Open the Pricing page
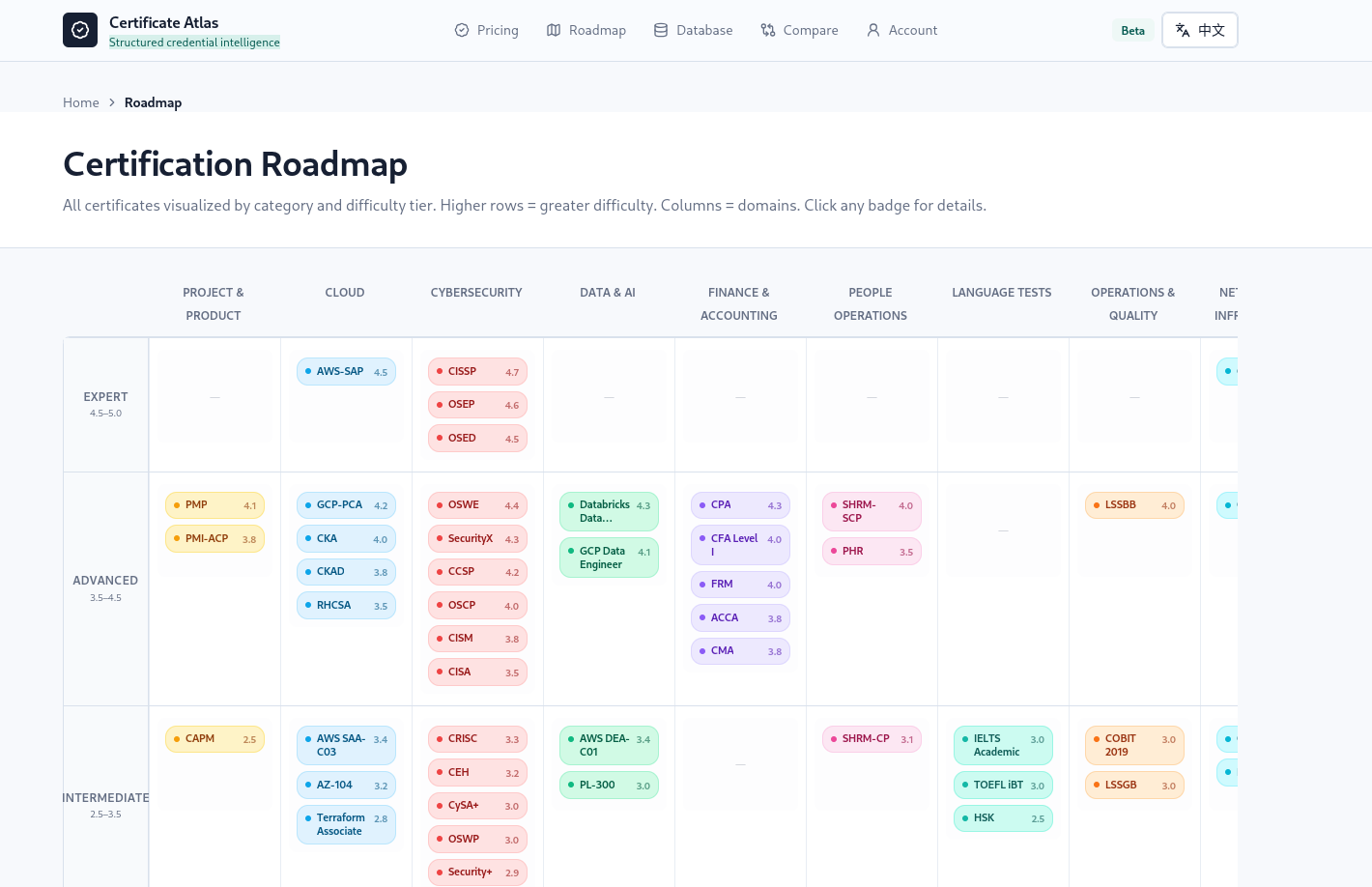The height and width of the screenshot is (887, 1372). click(487, 30)
